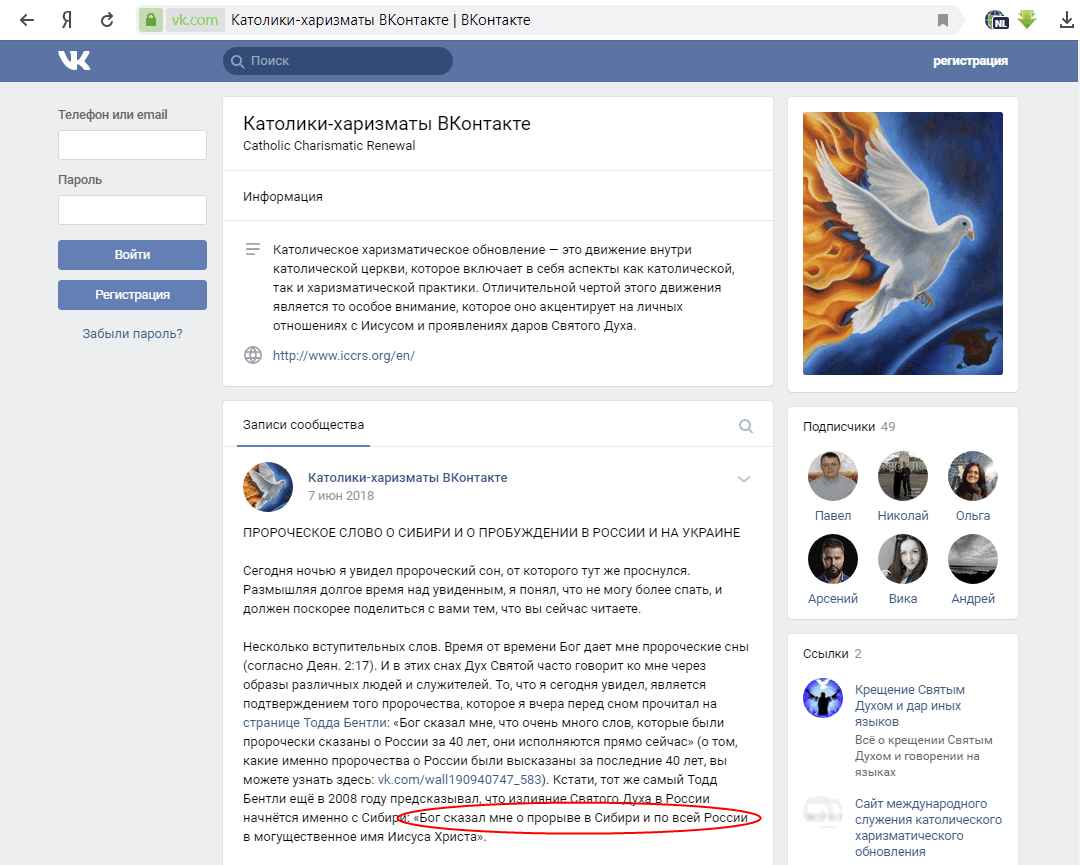1080x865 pixels.
Task: Open the vk.com/wall190940747_583 link in post
Action: coord(461,780)
